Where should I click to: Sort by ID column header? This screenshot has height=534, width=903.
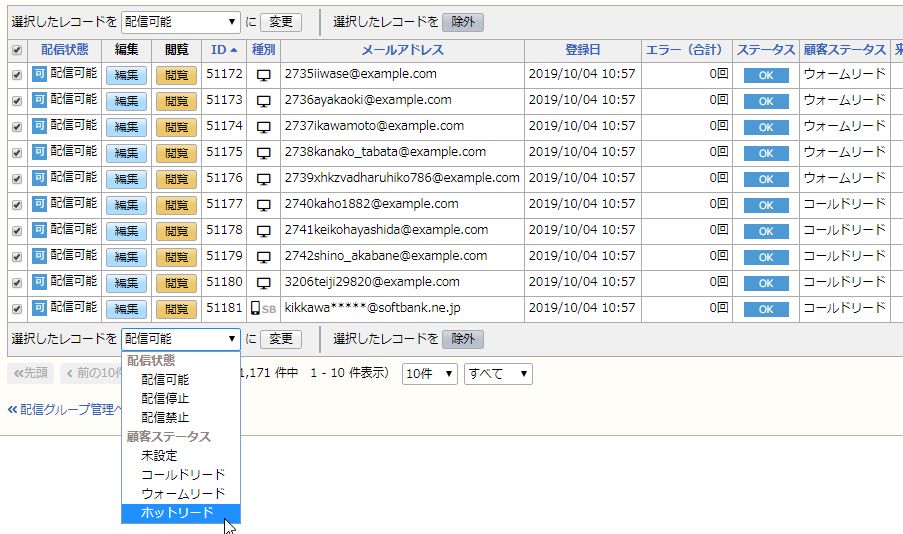coord(224,50)
